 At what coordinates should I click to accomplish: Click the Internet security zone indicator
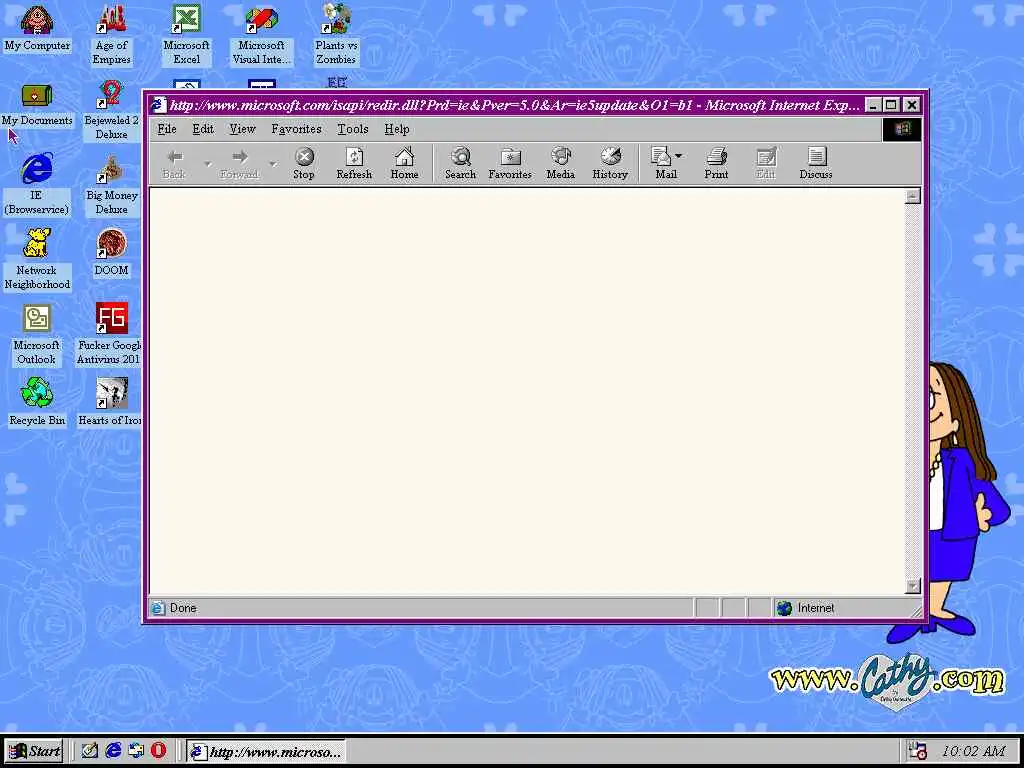[846, 608]
